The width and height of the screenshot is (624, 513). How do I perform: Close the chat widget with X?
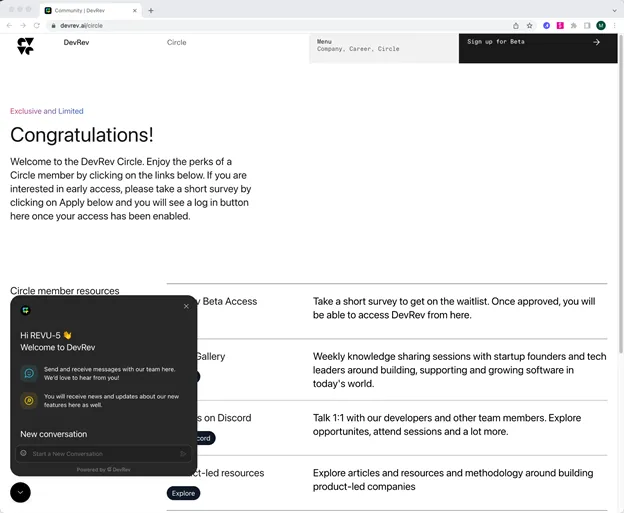186,306
